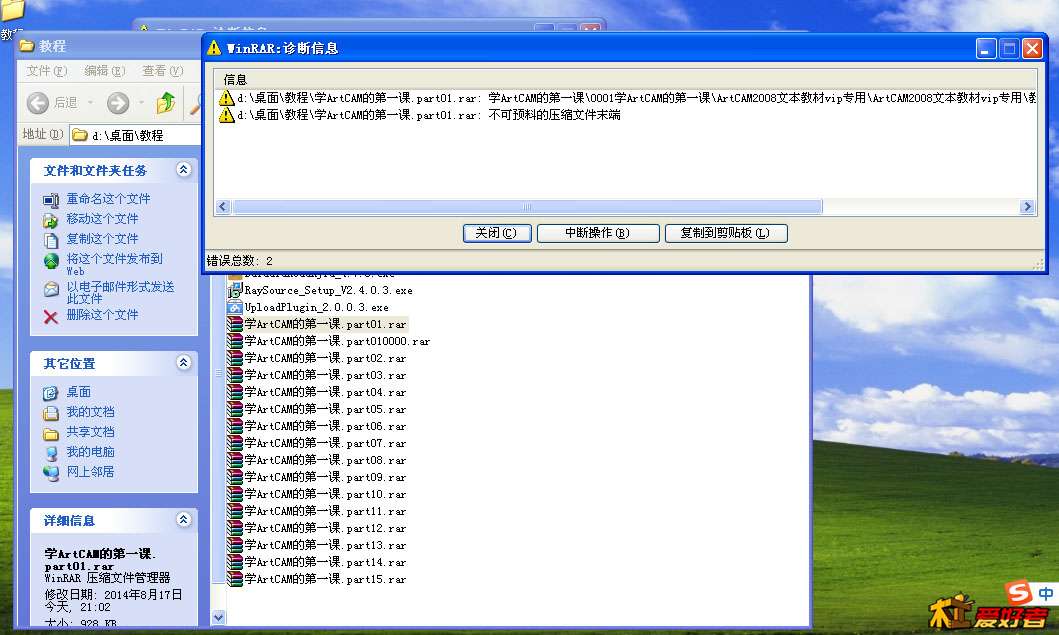
Task: Collapse the 详细信息 panel
Action: tap(183, 519)
